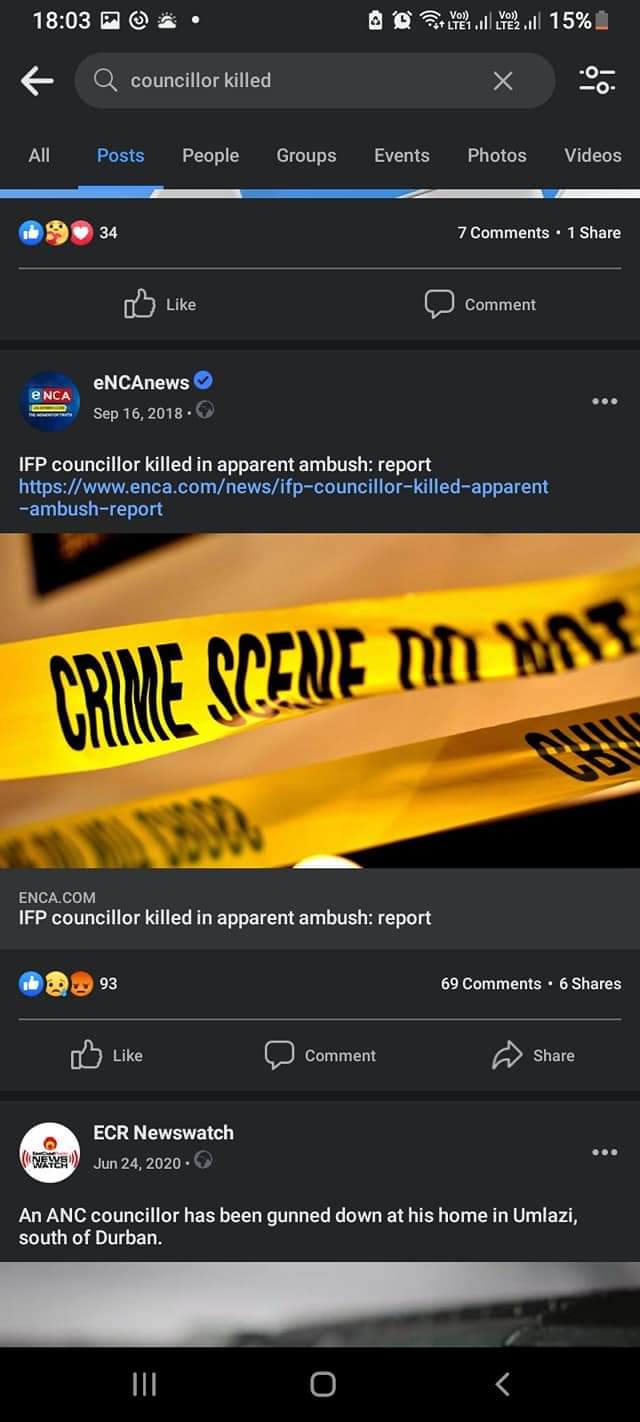Screen dimensions: 640x1422
Task: Comment on the top post
Action: 480,304
